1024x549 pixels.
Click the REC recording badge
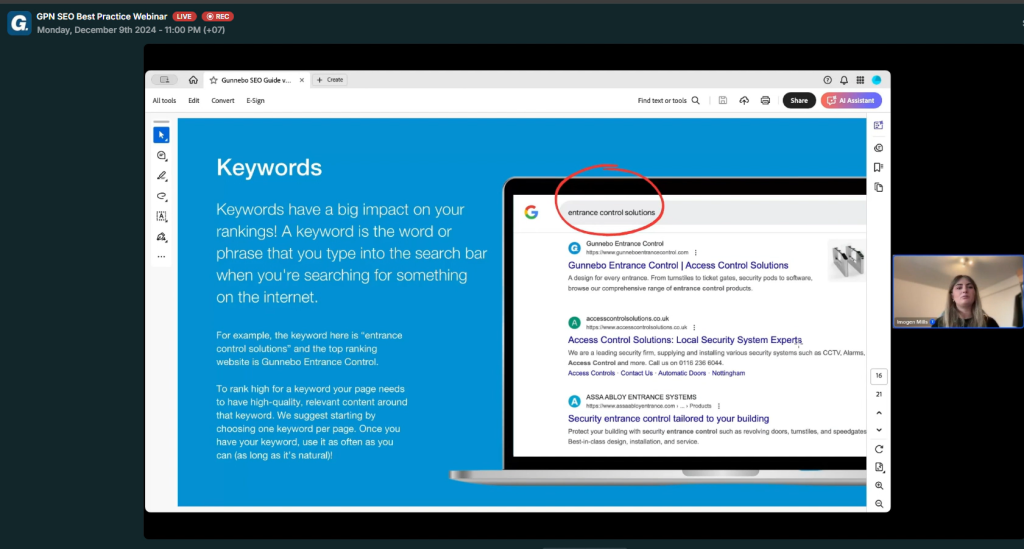[218, 16]
